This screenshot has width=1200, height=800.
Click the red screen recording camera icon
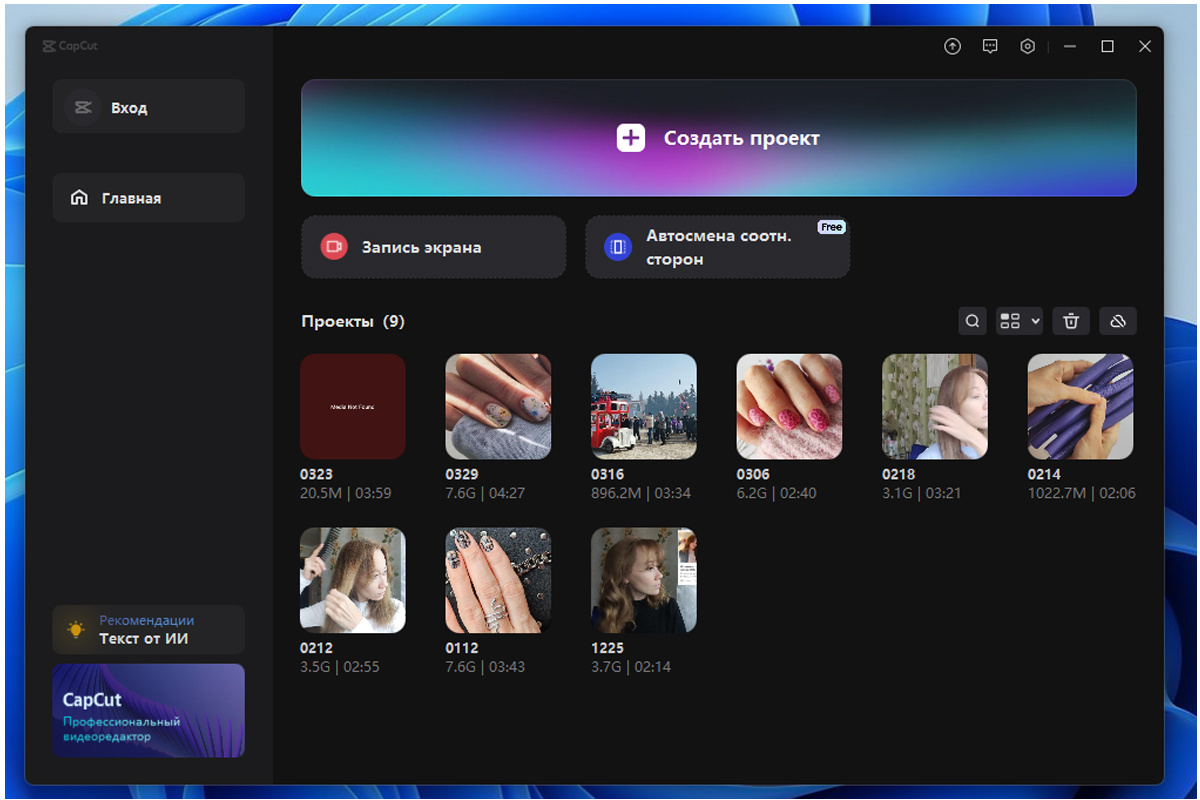(x=334, y=246)
